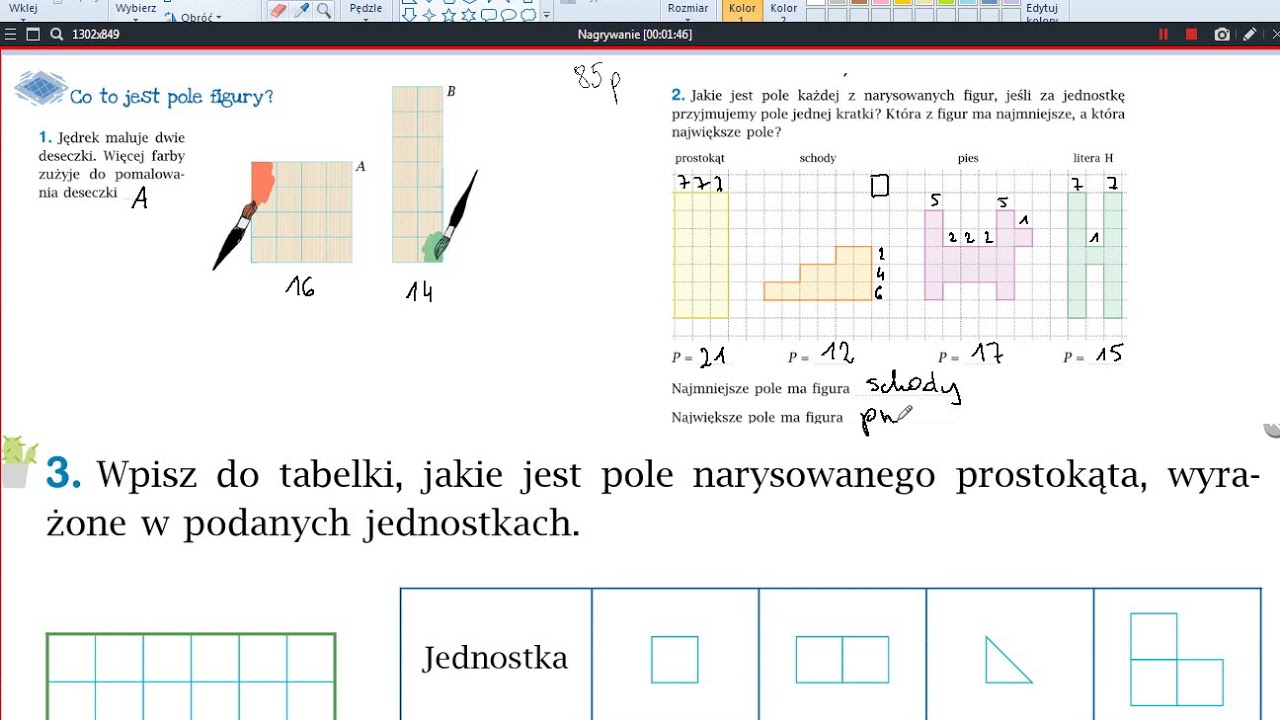Select the Color picker eyedropper tool
Screen dimensions: 1280x720
coord(301,10)
